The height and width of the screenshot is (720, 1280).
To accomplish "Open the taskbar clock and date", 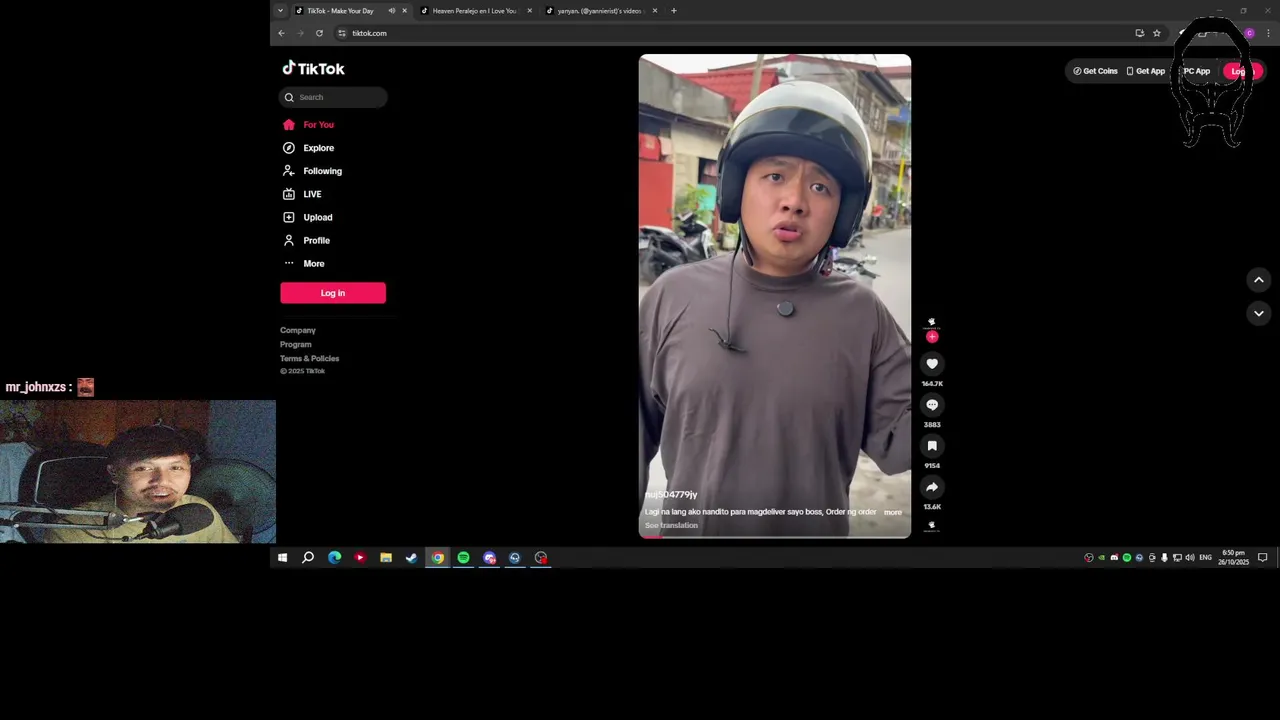I will click(x=1233, y=558).
